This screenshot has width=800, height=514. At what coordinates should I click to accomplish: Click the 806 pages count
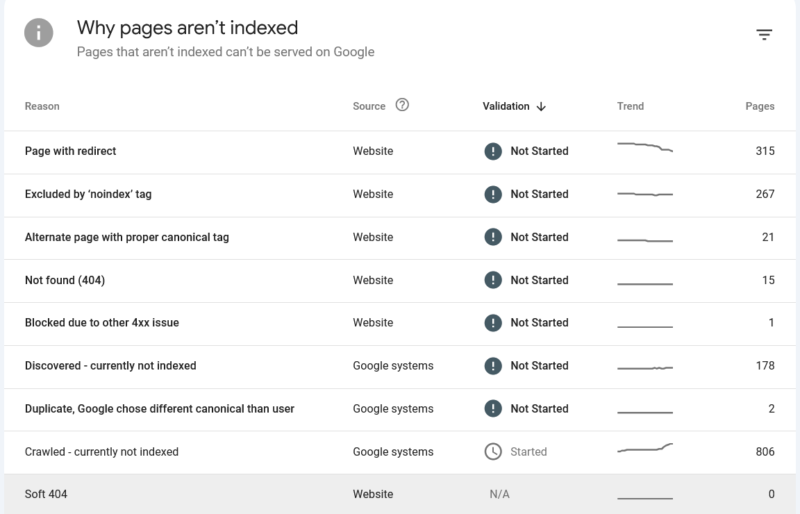(x=765, y=451)
